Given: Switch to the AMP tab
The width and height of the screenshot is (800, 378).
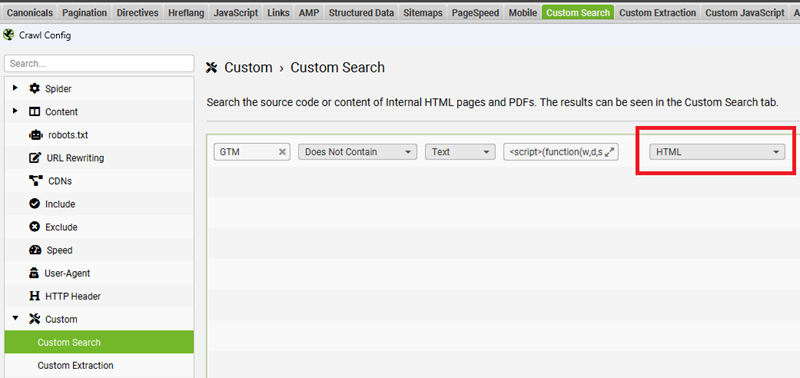Looking at the screenshot, I should tap(309, 13).
